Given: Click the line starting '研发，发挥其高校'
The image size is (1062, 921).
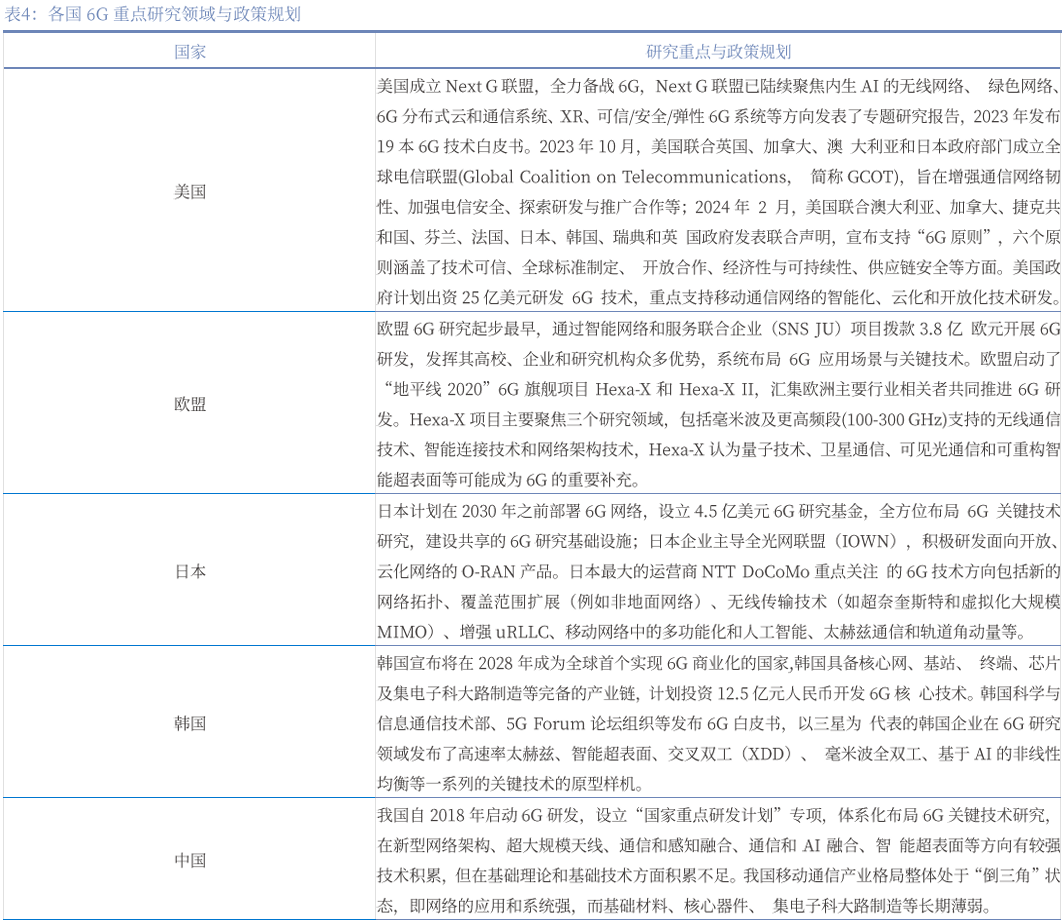Looking at the screenshot, I should pyautogui.click(x=719, y=359).
